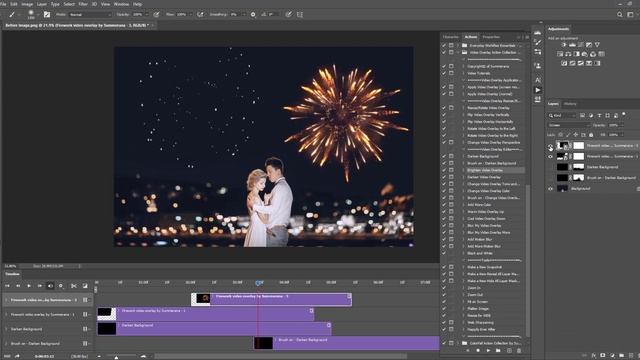The width and height of the screenshot is (640, 360).
Task: Choose a transition icon in timeline
Action: tap(85, 286)
